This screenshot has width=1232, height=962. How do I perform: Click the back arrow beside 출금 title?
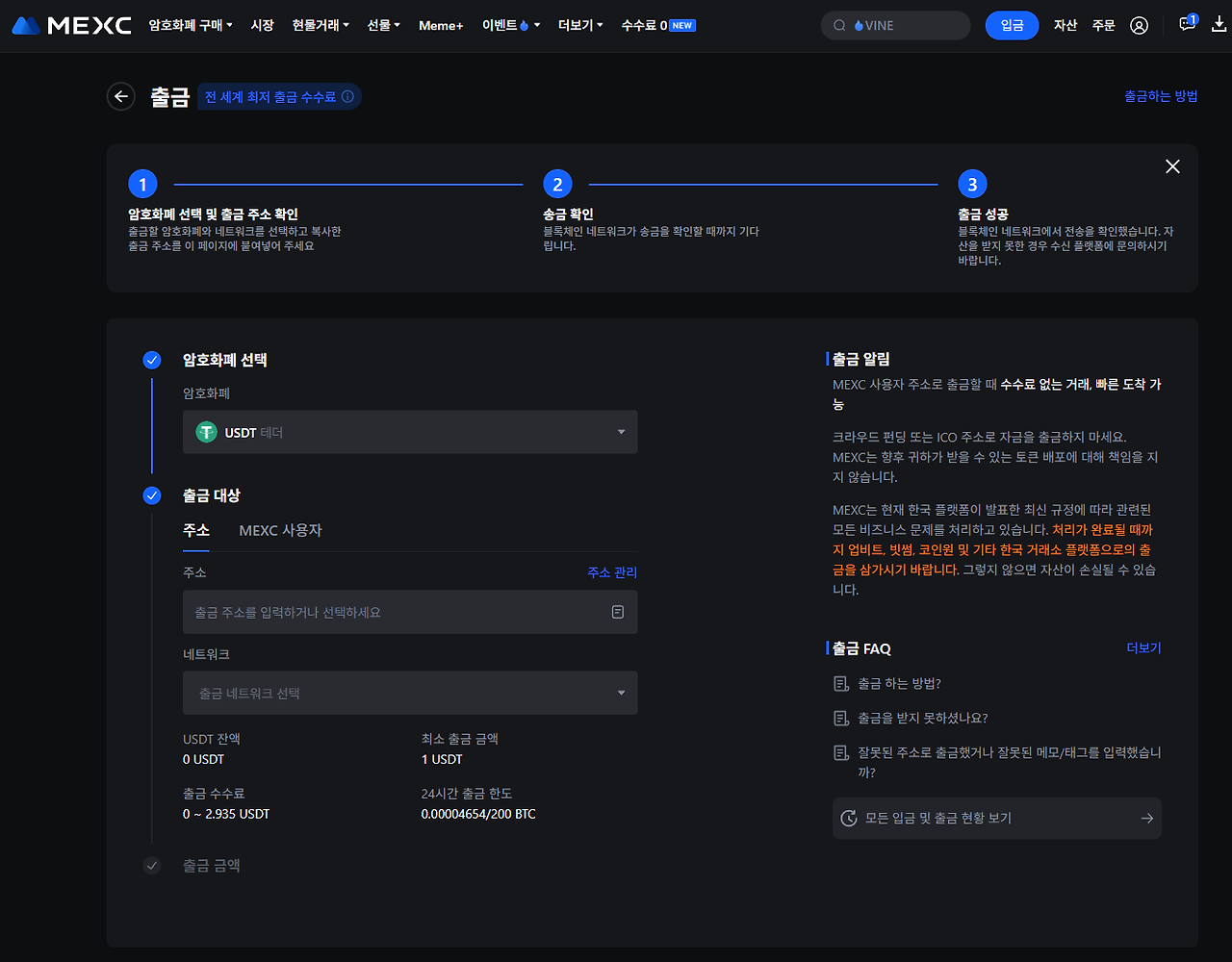[120, 96]
